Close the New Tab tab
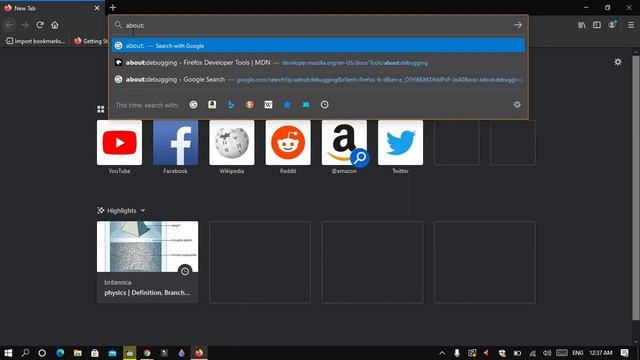Image resolution: width=640 pixels, height=360 pixels. (97, 8)
